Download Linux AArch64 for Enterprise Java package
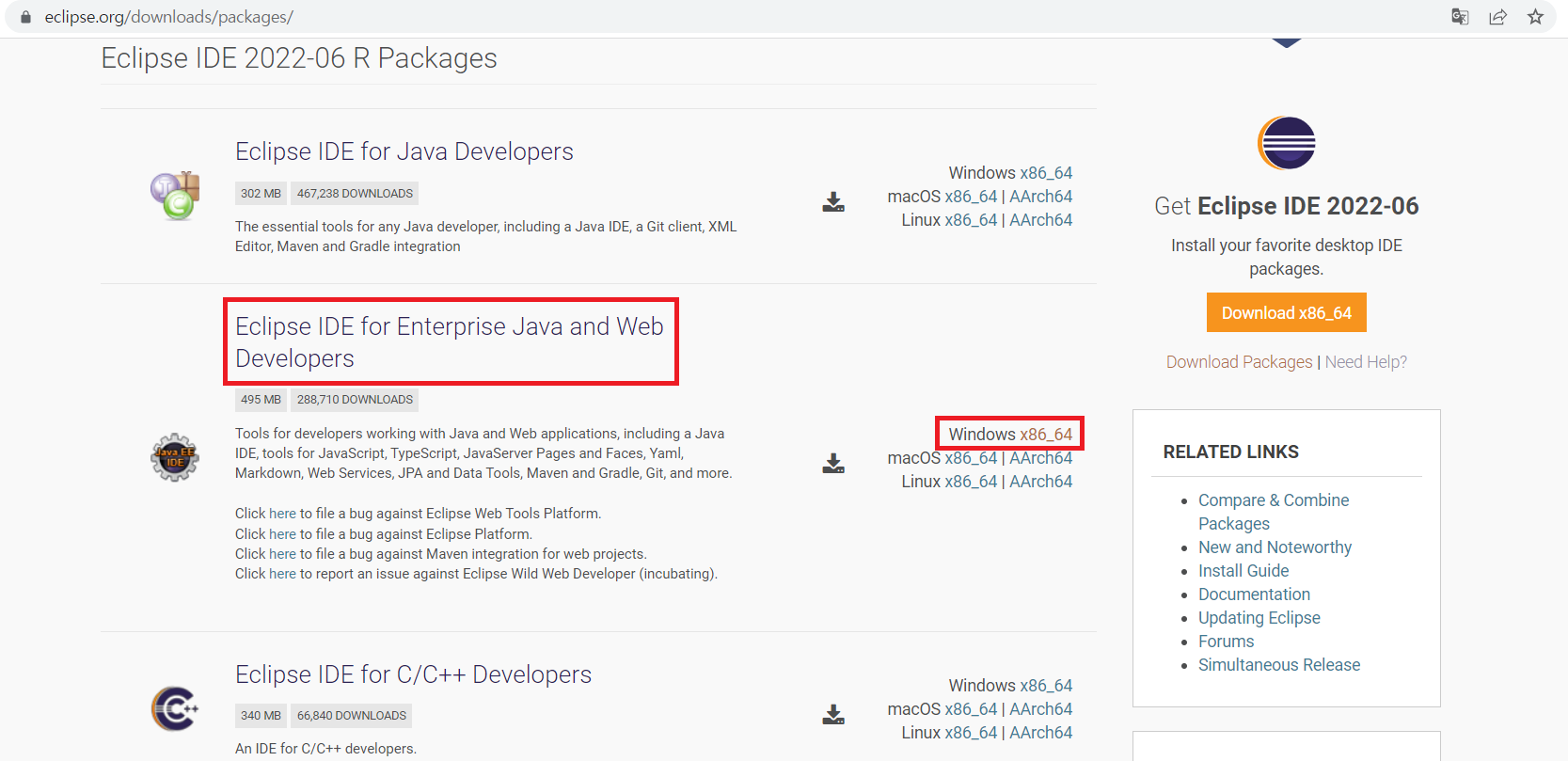The height and width of the screenshot is (761, 1568). [1040, 482]
